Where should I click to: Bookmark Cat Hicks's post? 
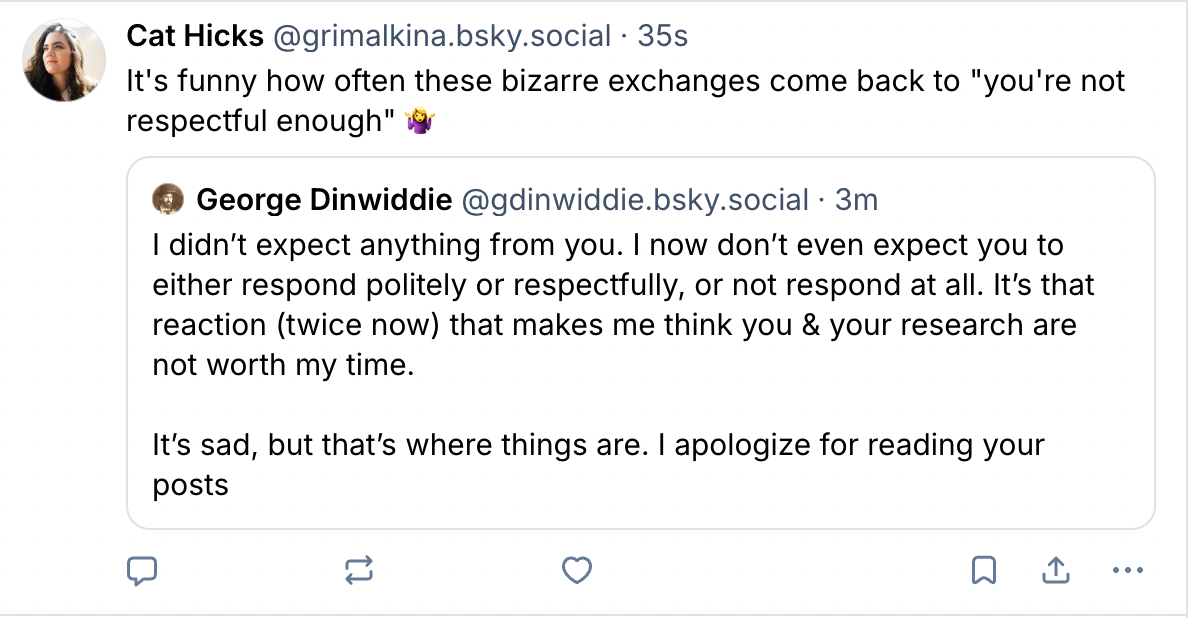click(983, 570)
